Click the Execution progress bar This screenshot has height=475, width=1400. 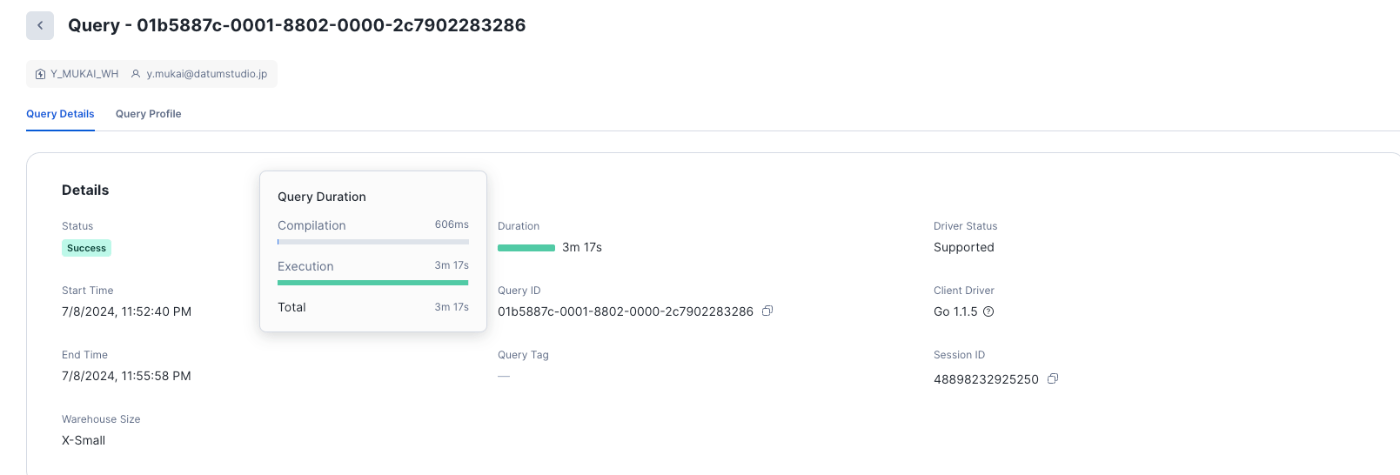(x=373, y=283)
